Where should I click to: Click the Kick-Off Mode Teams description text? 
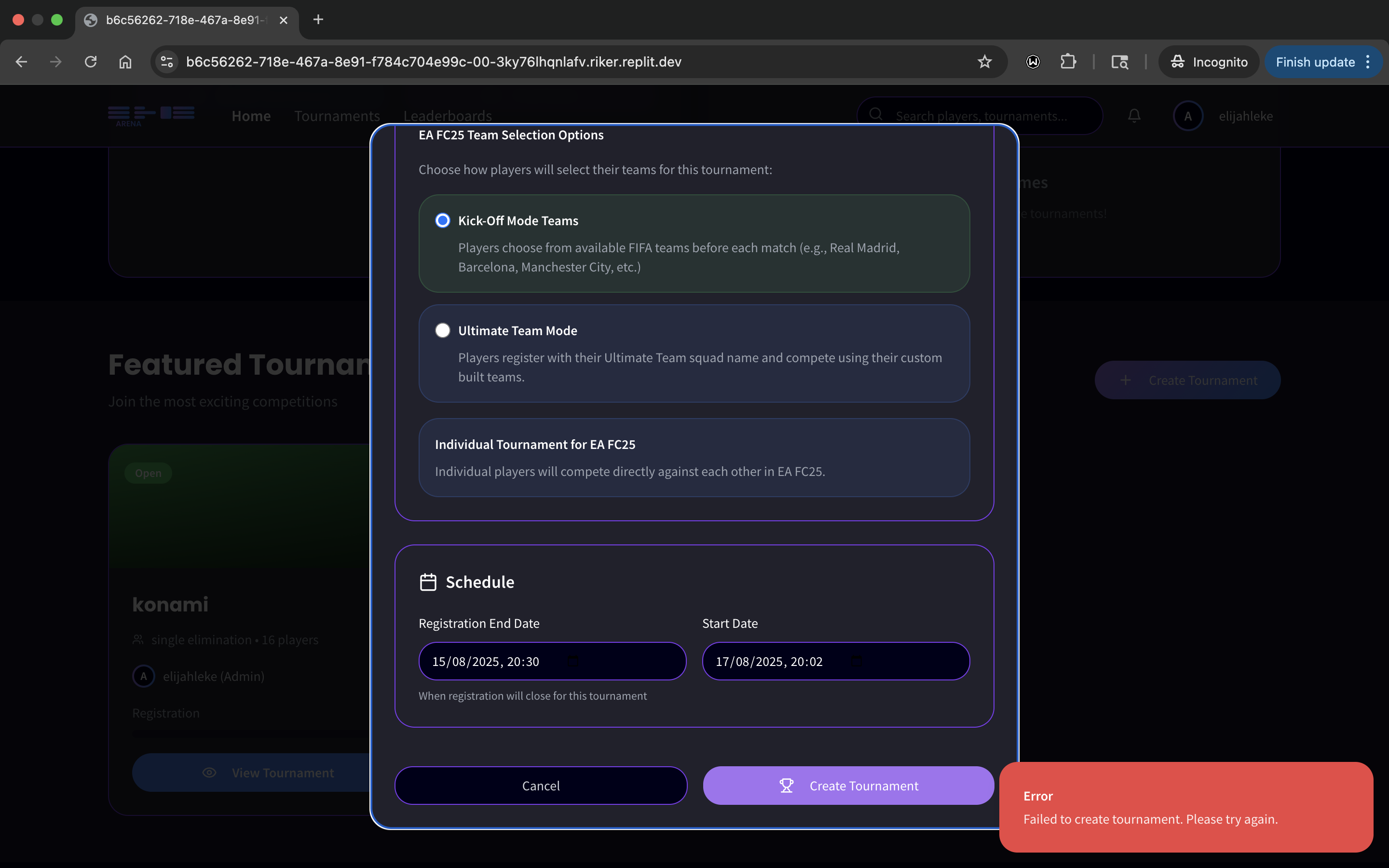[x=679, y=257]
